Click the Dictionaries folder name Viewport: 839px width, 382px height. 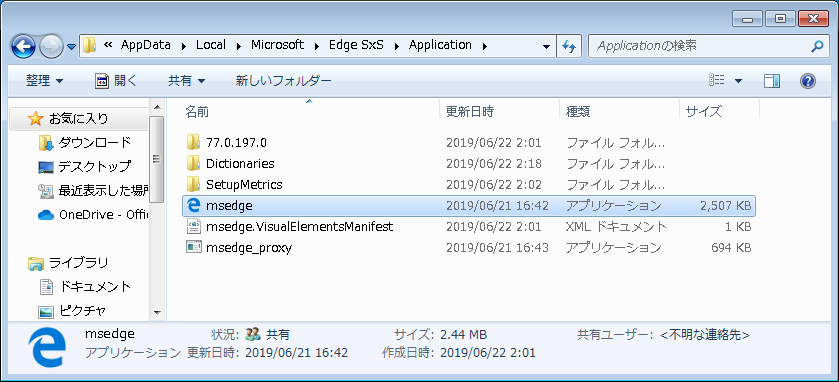point(240,164)
